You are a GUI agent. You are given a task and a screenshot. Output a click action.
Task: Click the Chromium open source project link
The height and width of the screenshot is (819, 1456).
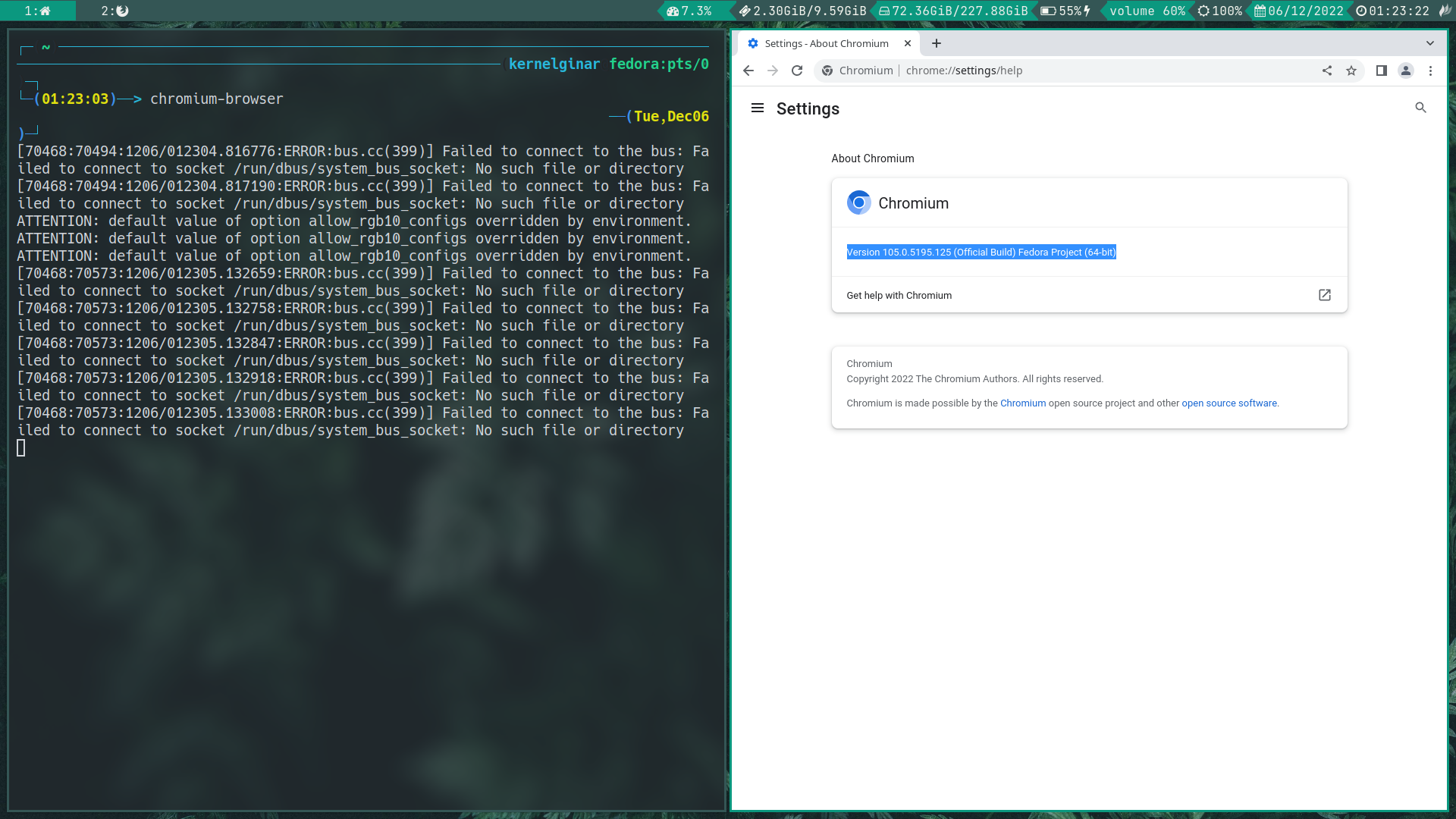[x=1022, y=403]
